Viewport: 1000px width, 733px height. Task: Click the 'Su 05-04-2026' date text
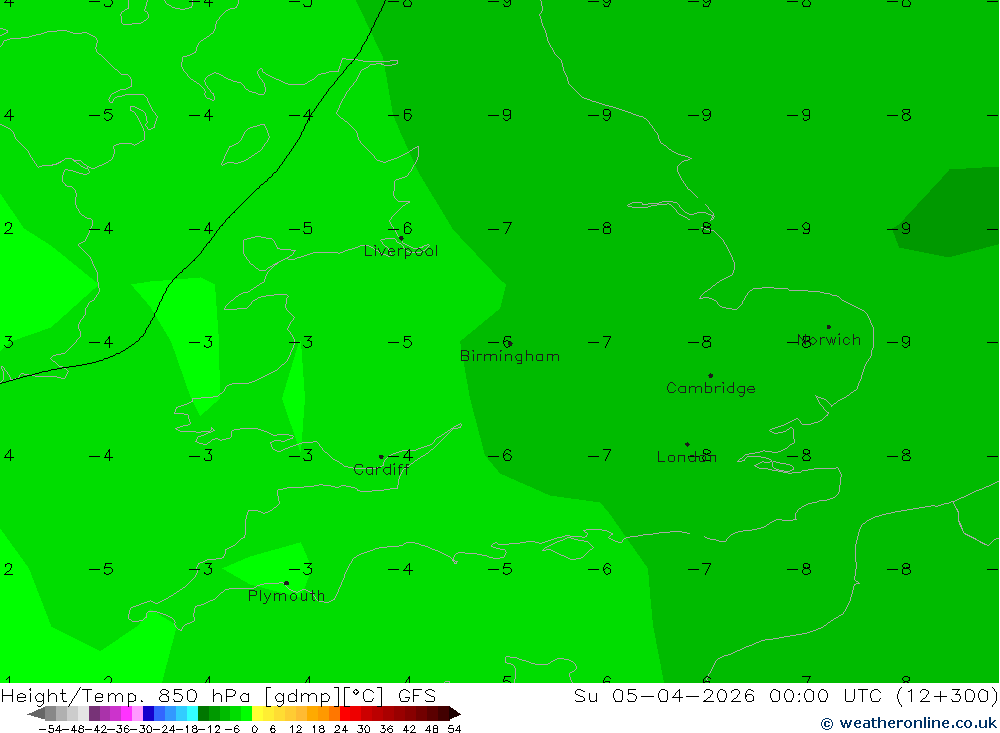coord(665,696)
